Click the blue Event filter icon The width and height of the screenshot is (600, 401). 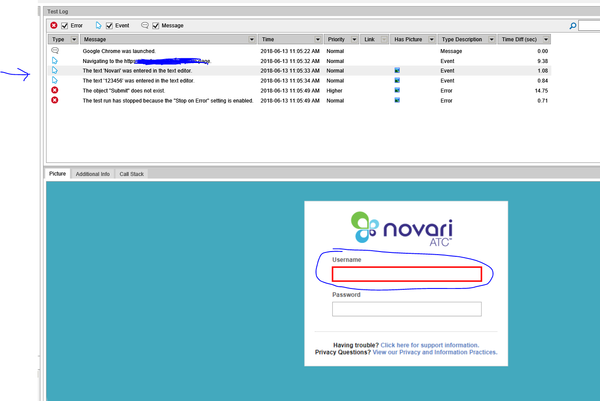click(98, 25)
